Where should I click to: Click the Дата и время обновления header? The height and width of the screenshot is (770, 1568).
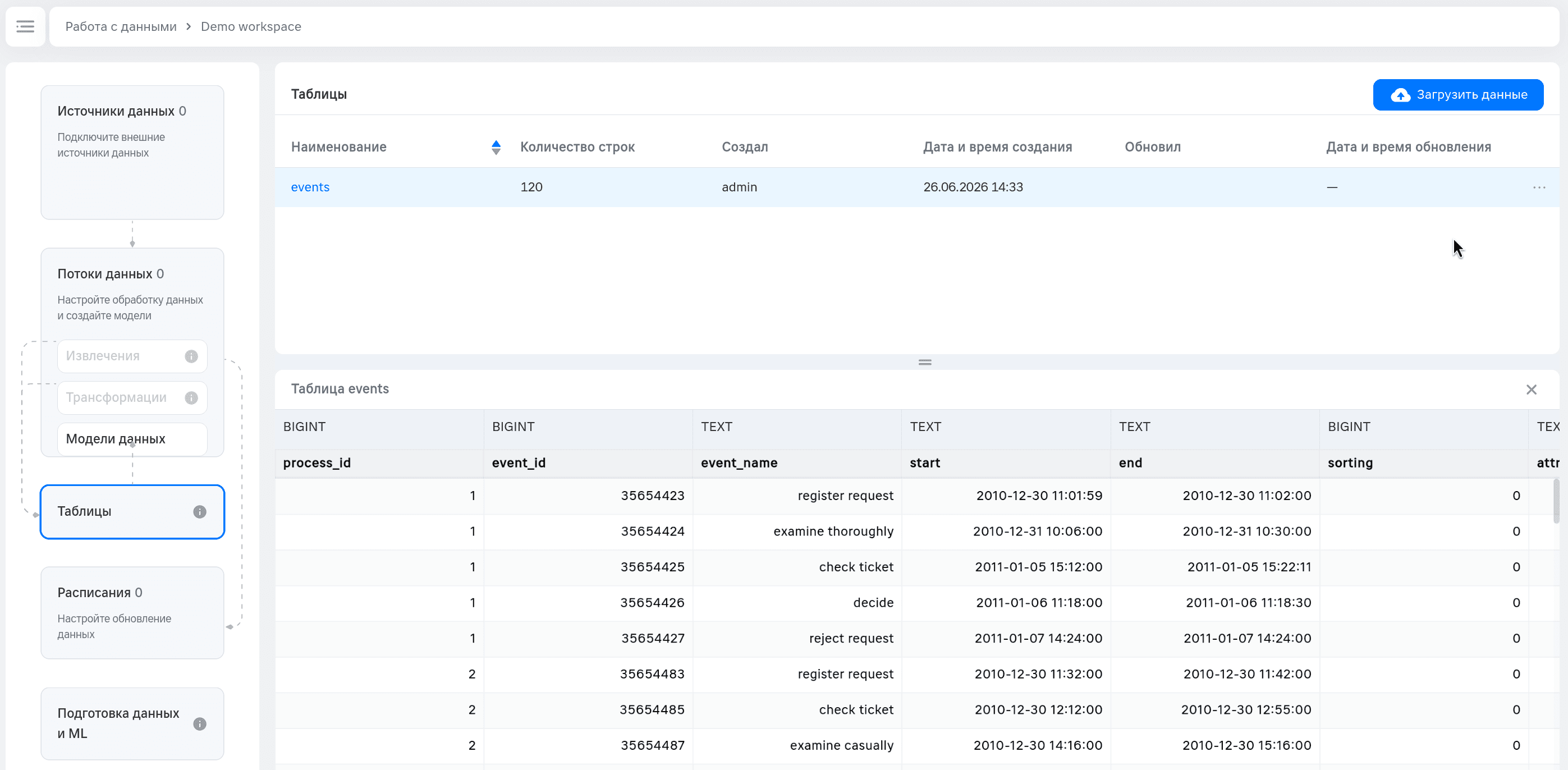pos(1408,146)
